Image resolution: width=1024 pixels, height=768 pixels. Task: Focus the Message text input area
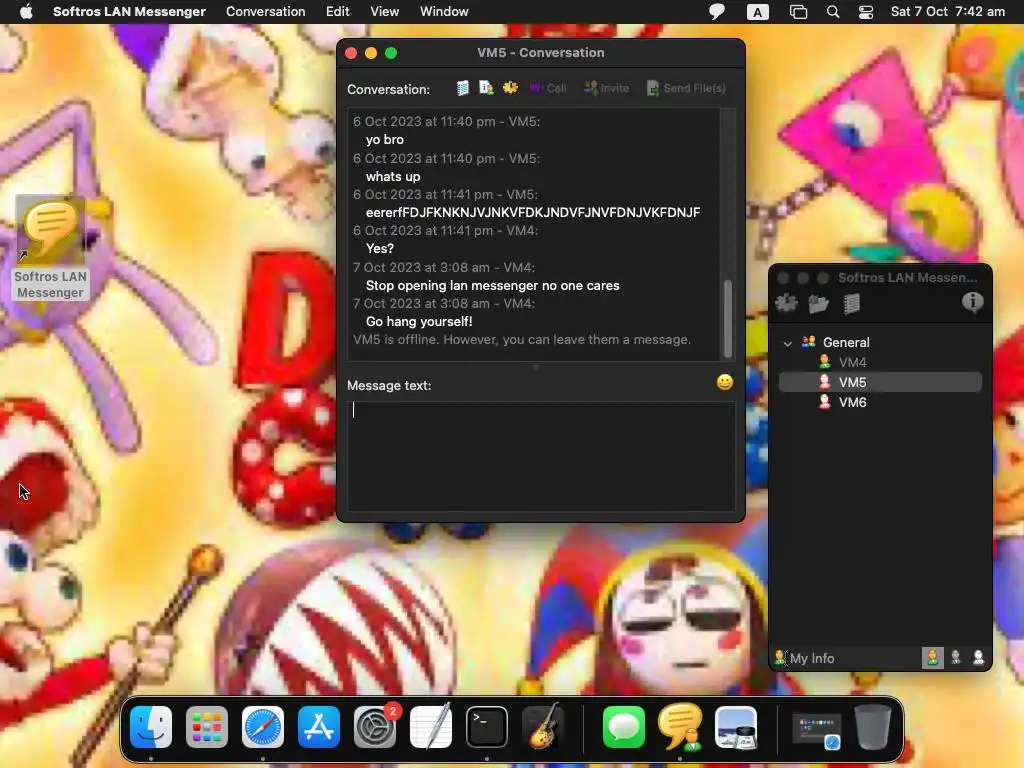pyautogui.click(x=541, y=456)
